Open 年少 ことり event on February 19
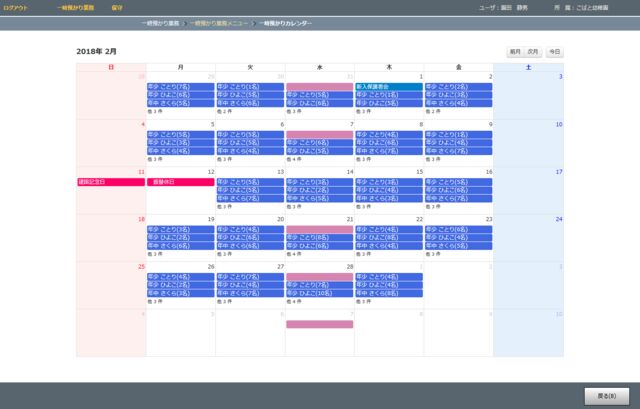 (180, 229)
